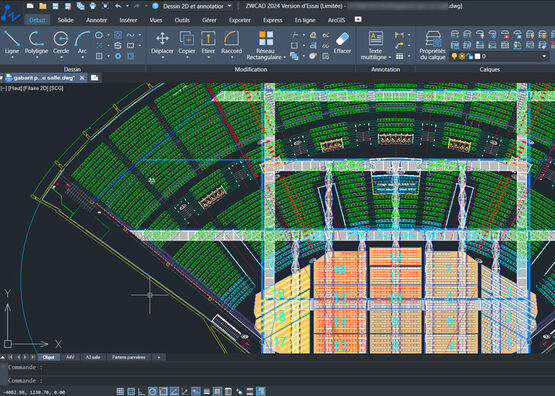Viewport: 555px width, 396px height.
Task: Toggle grid display in status bar
Action: [120, 391]
